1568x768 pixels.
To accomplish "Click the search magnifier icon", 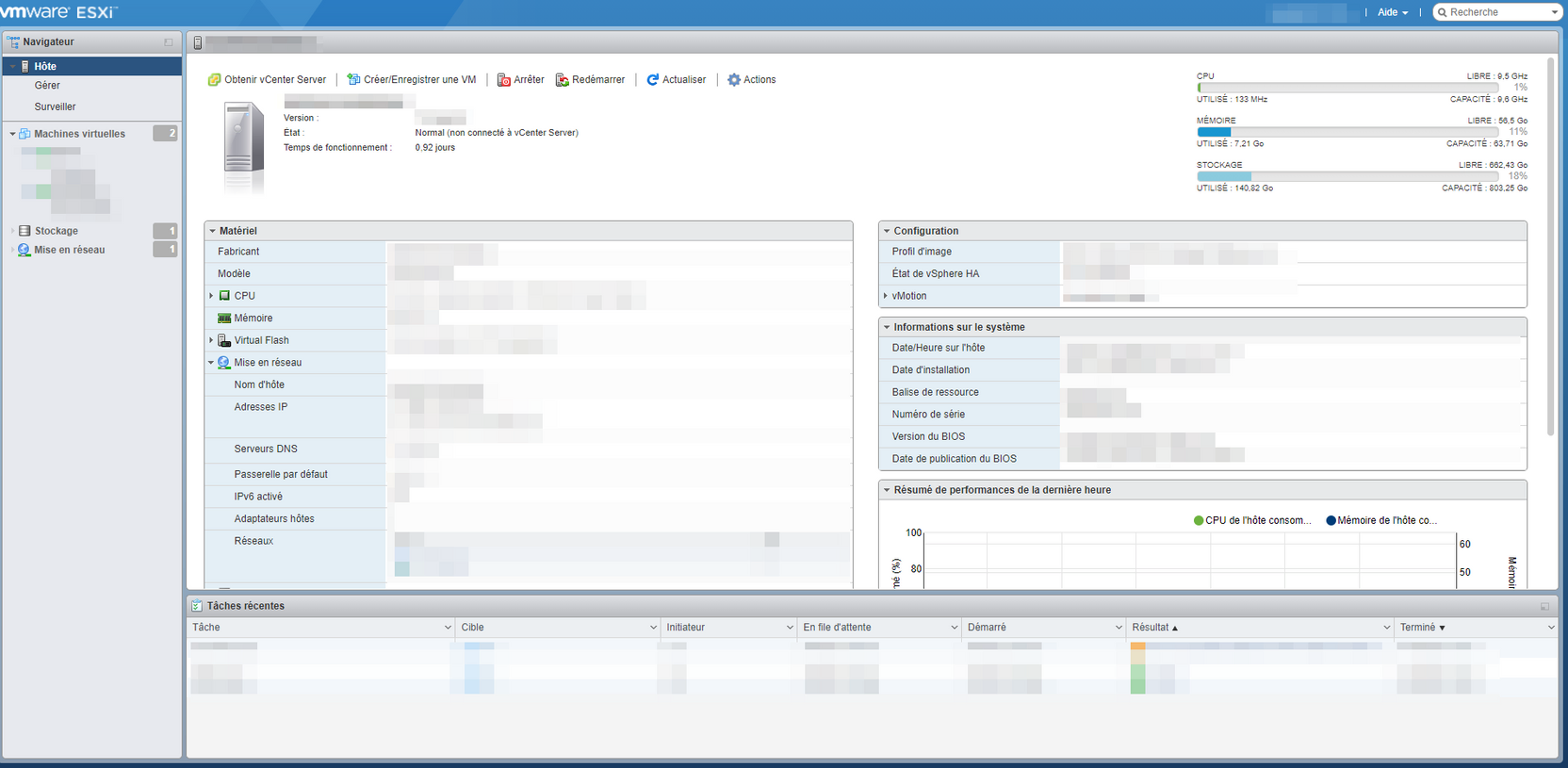I will [x=1442, y=12].
